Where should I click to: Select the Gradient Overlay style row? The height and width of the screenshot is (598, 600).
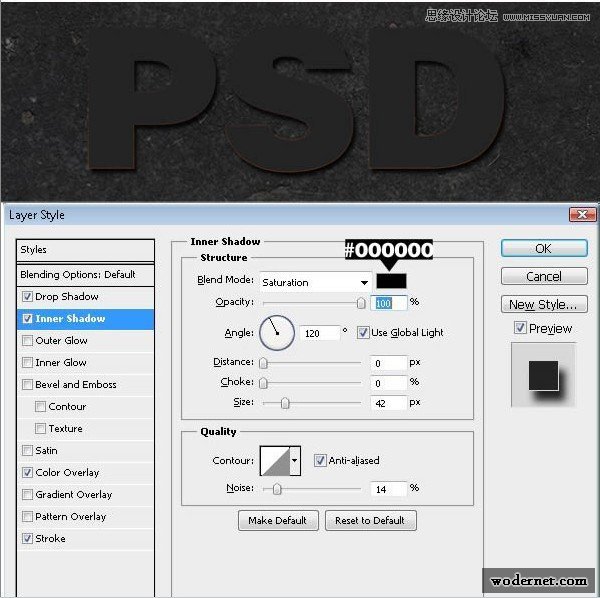click(85, 494)
